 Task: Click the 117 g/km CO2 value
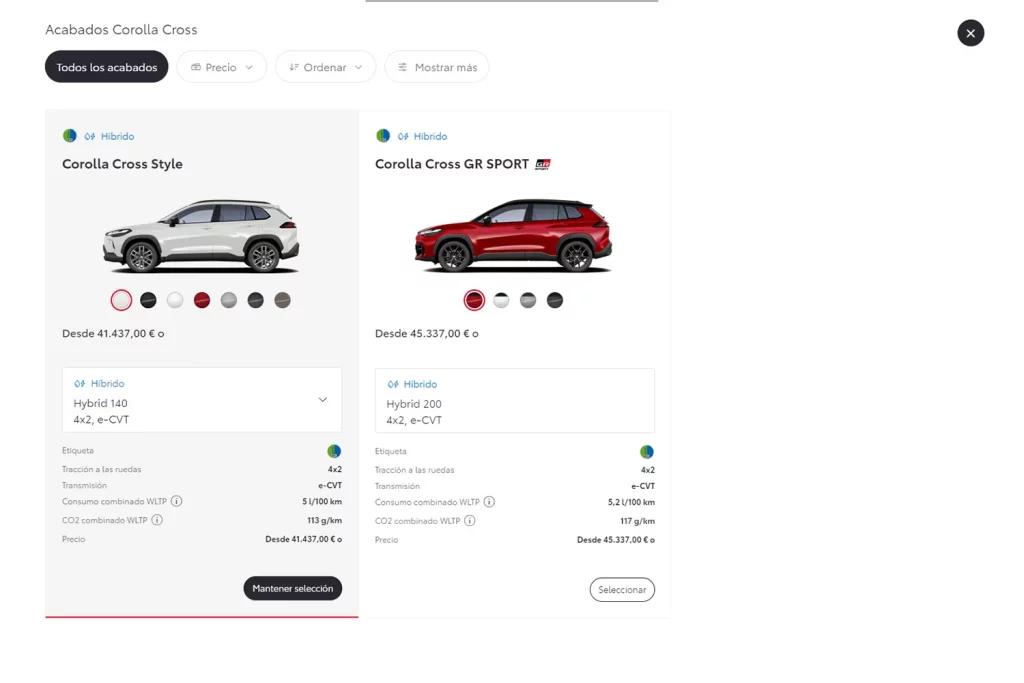[x=637, y=521]
